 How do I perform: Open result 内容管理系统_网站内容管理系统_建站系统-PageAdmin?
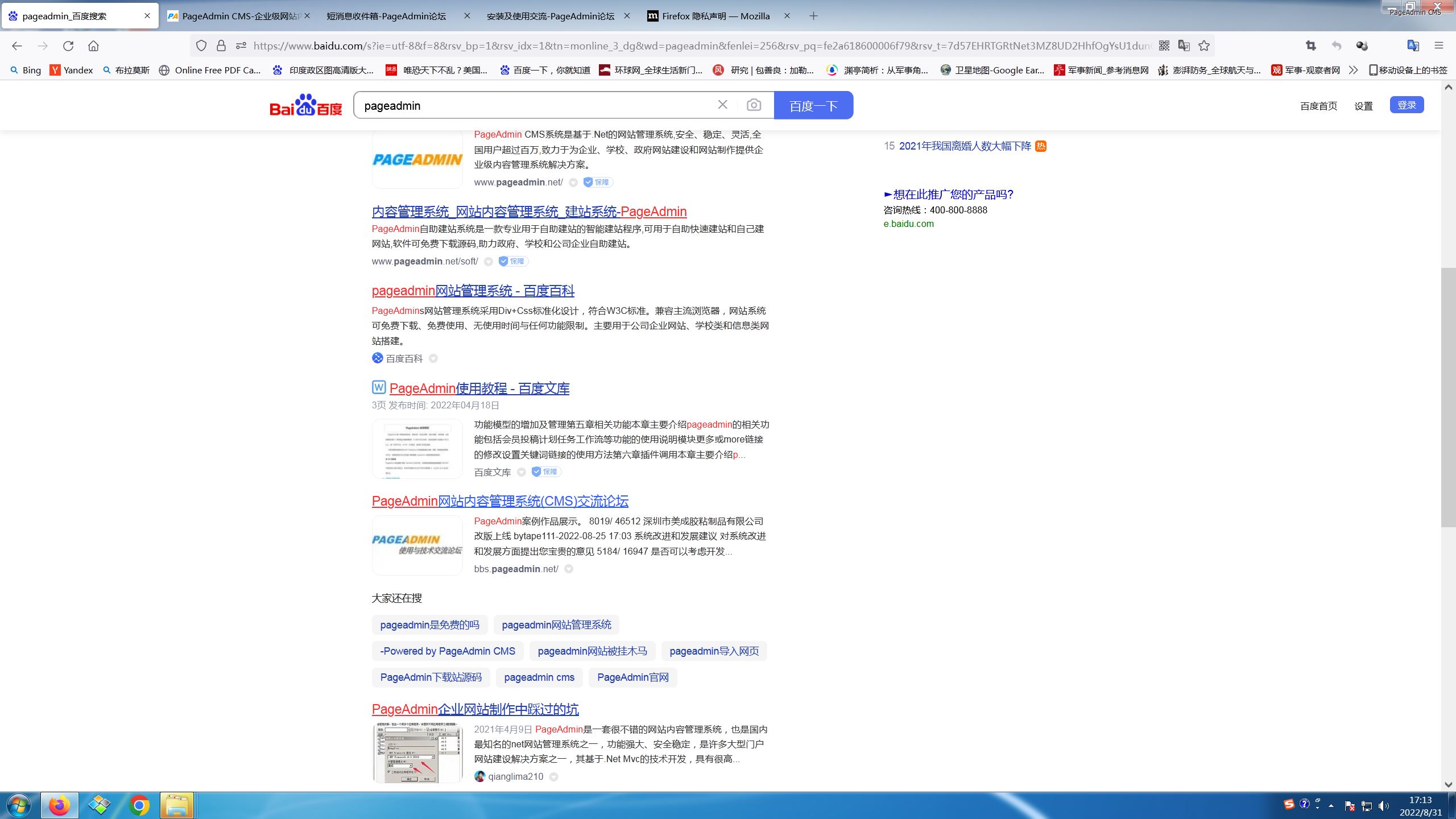point(529,212)
